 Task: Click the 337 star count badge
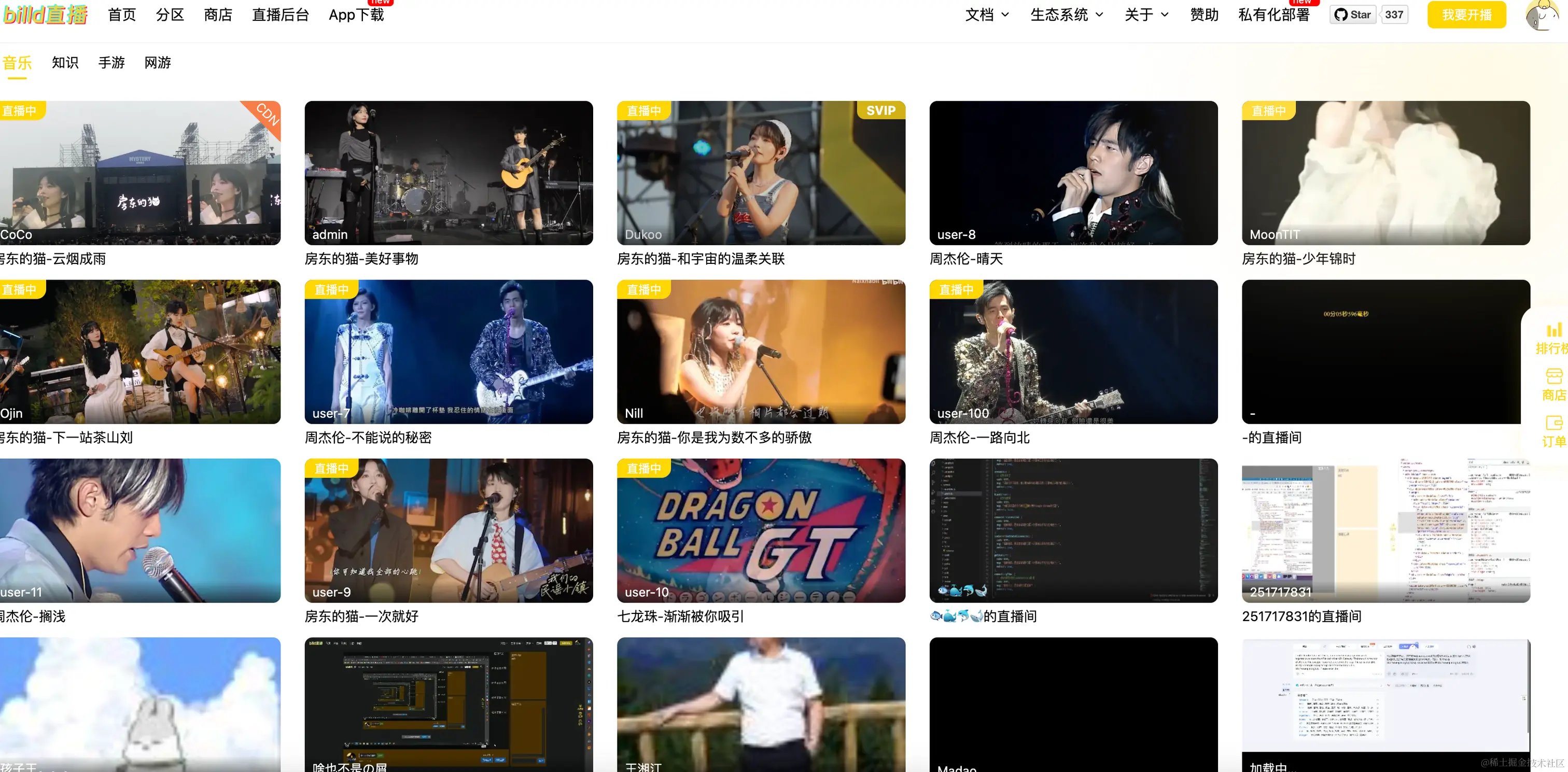[1394, 15]
